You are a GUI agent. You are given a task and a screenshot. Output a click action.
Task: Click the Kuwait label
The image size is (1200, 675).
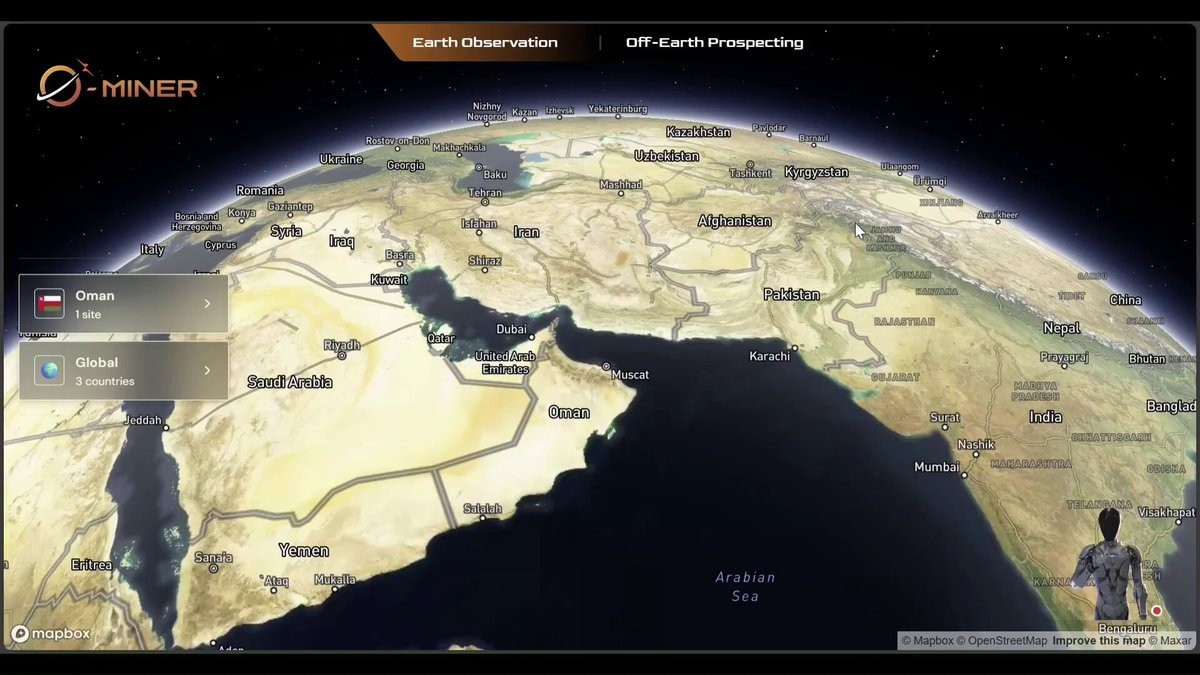click(389, 280)
